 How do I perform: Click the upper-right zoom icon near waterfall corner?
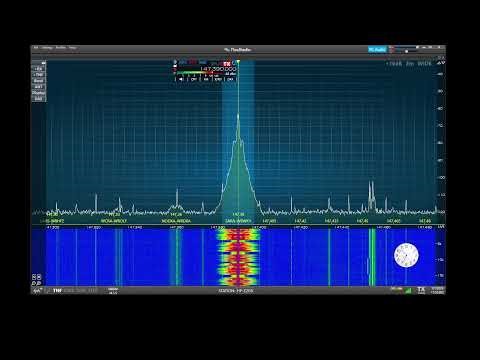(39, 277)
